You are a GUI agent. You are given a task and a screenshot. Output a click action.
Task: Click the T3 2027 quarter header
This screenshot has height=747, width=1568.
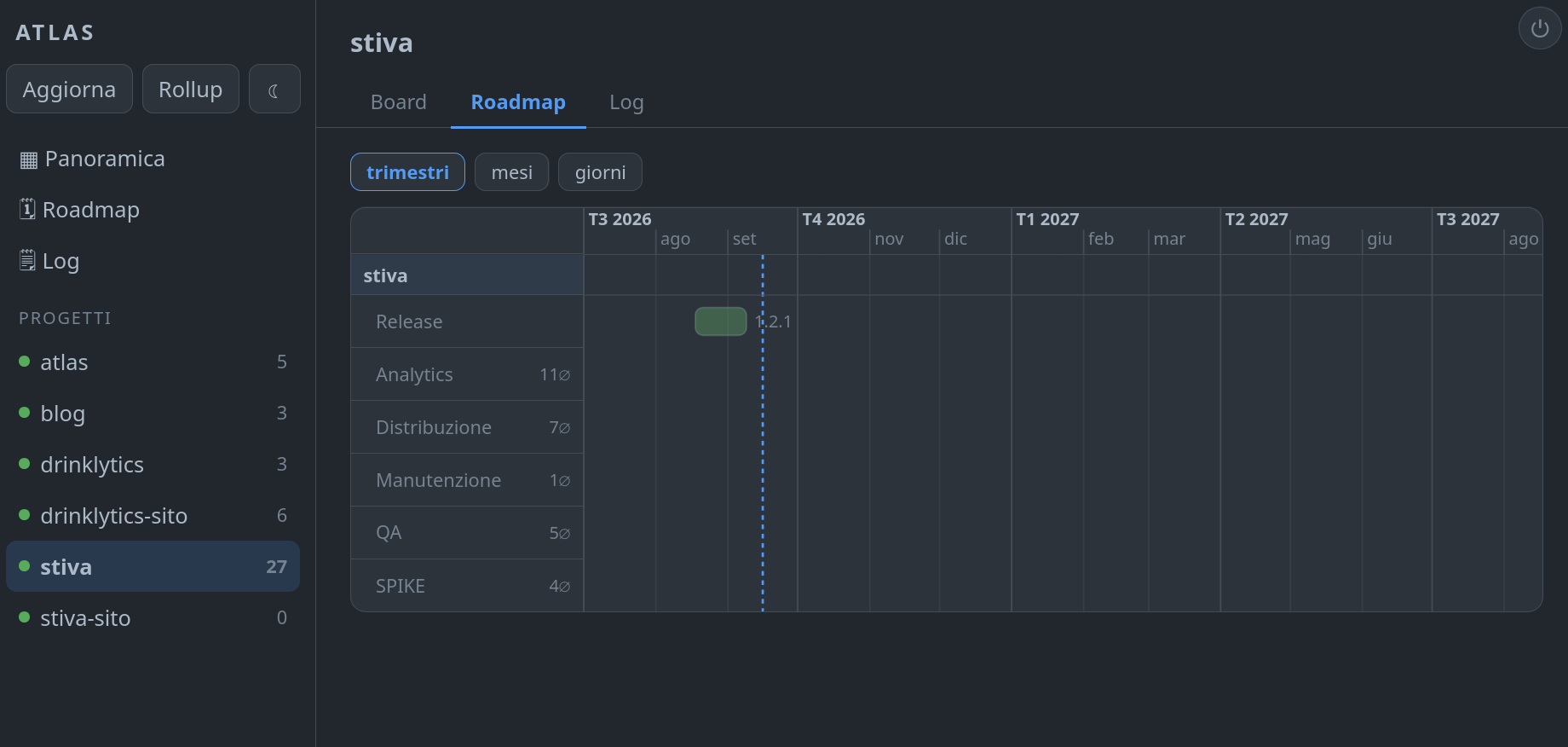tap(1467, 219)
